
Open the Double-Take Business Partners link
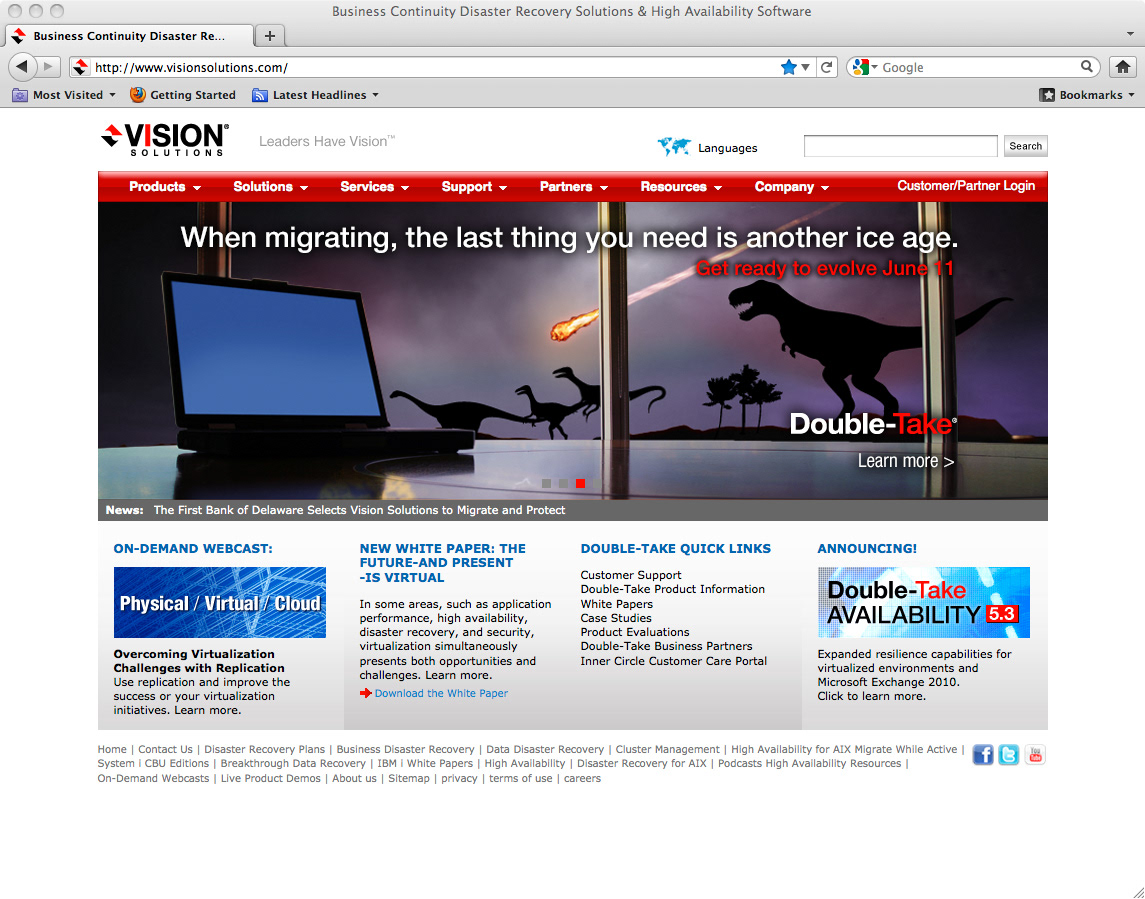[x=666, y=646]
